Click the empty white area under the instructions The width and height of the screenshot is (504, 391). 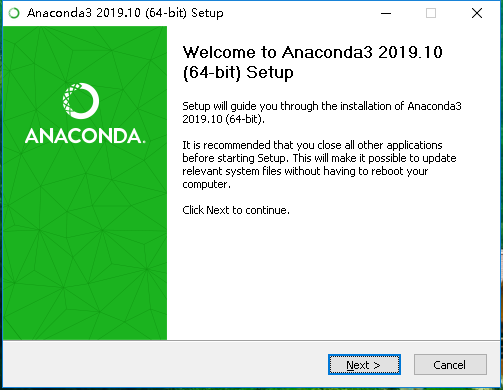[x=333, y=277]
